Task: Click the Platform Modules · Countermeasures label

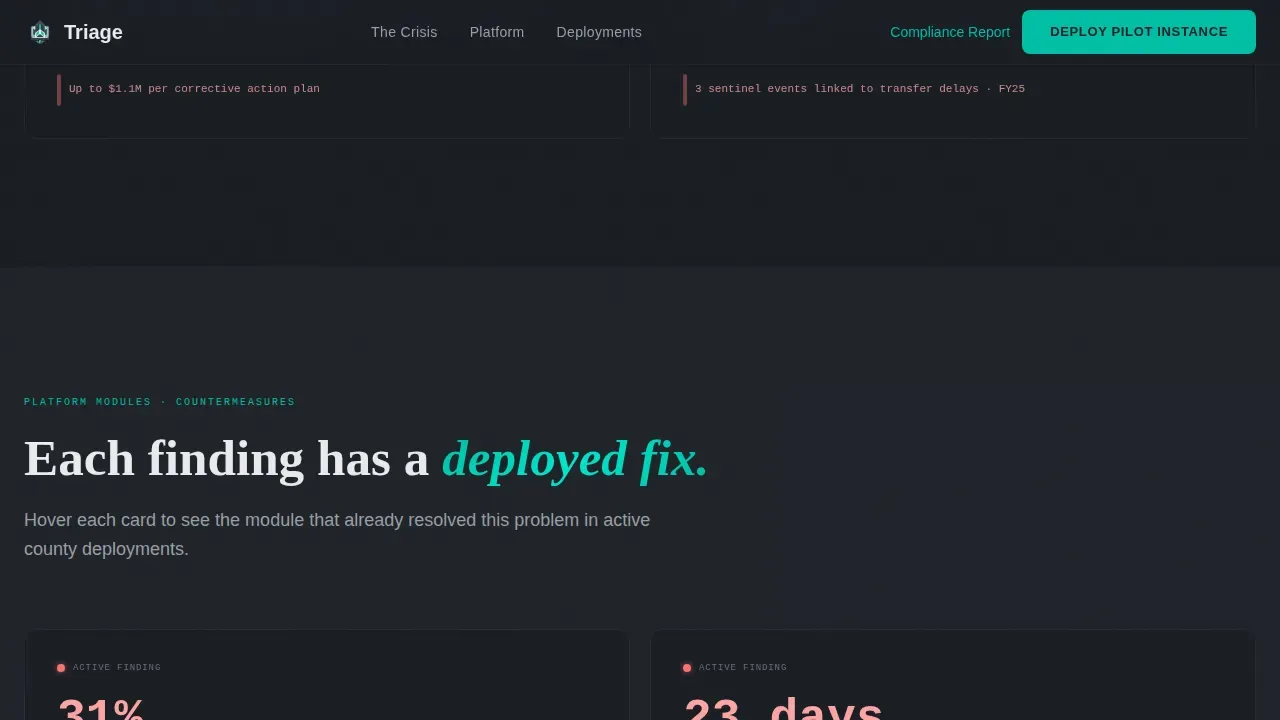Action: click(160, 402)
